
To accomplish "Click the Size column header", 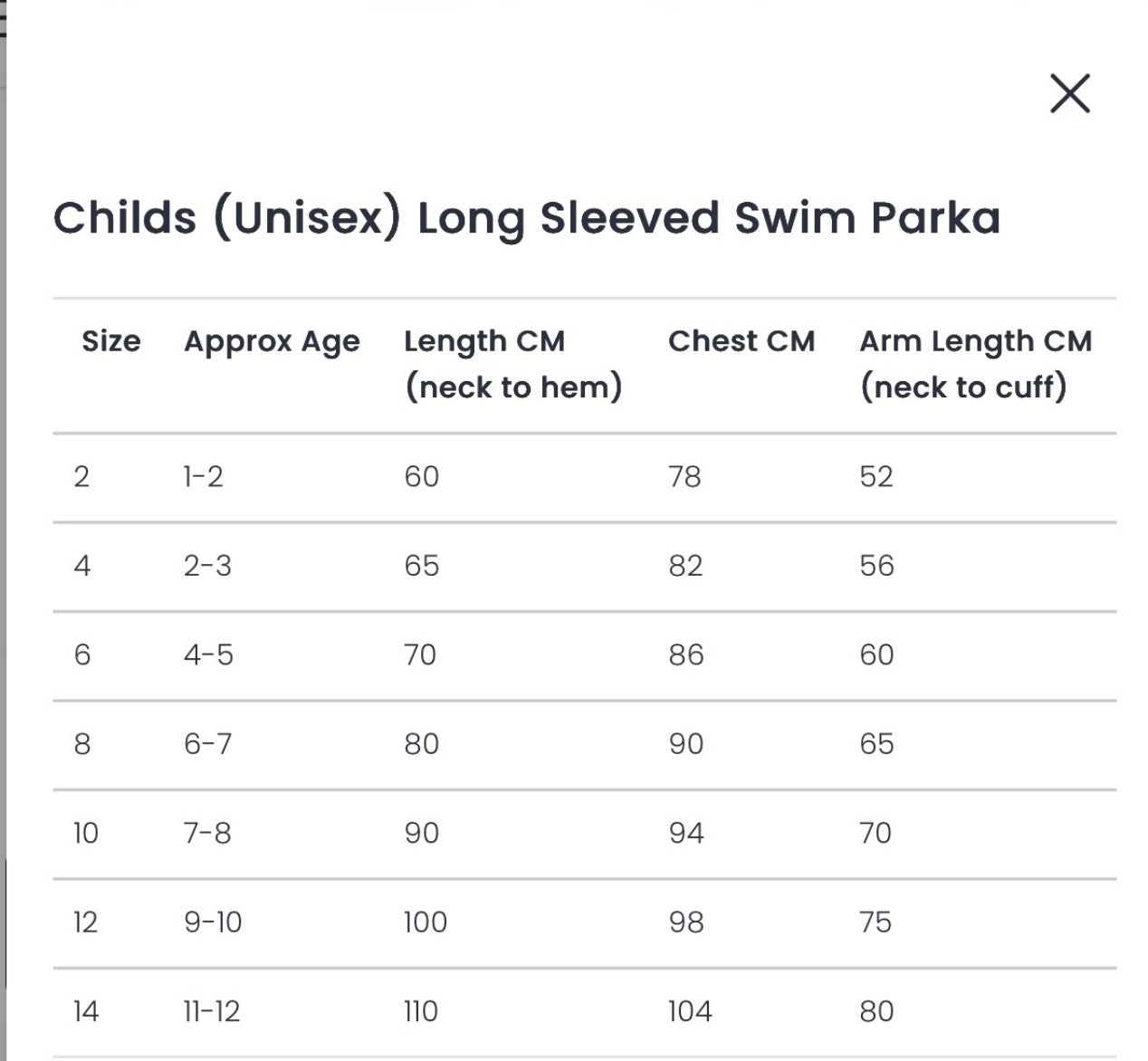I will [110, 341].
